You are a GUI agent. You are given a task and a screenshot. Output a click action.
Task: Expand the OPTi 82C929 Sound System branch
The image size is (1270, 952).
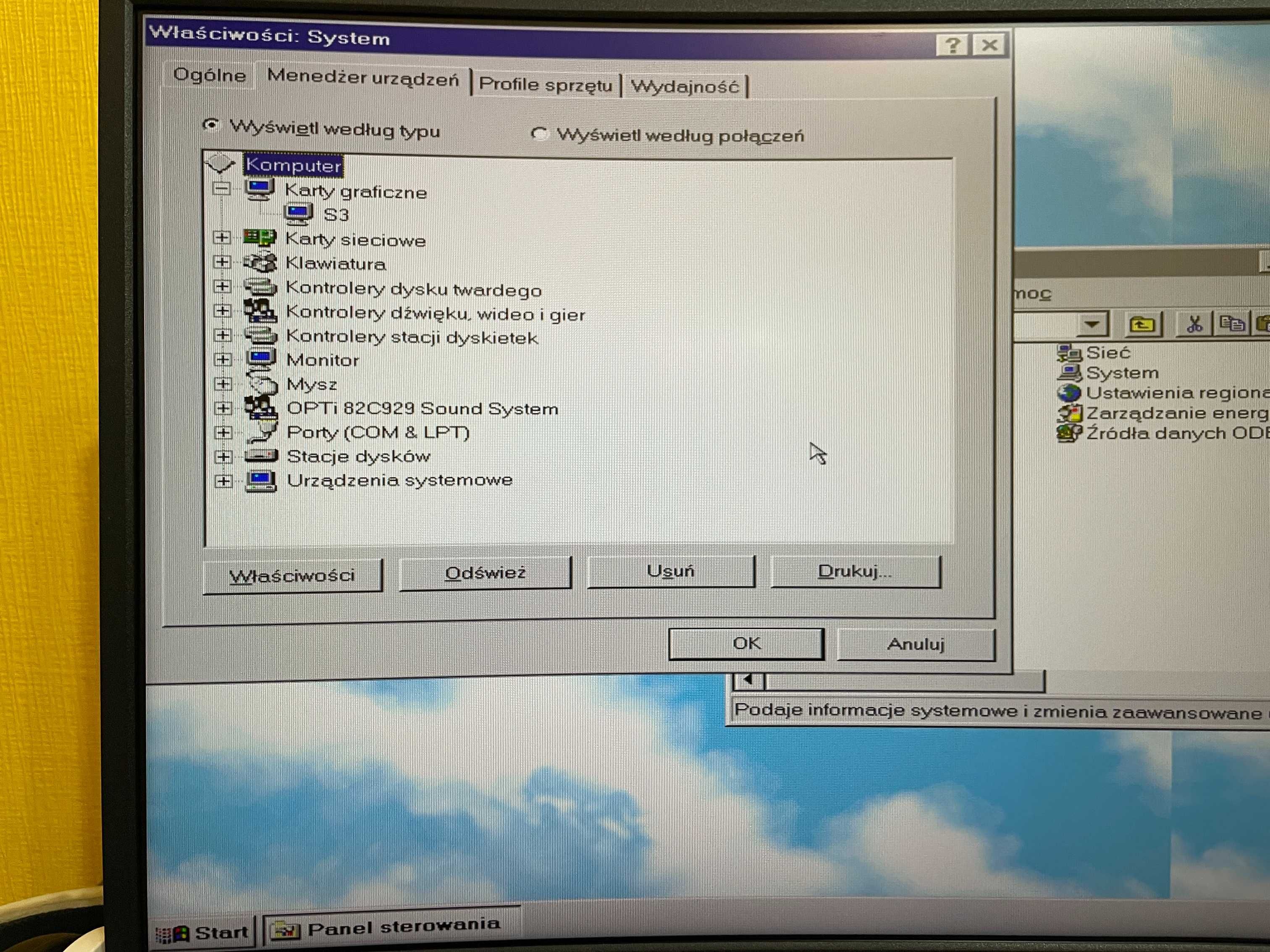click(x=223, y=408)
